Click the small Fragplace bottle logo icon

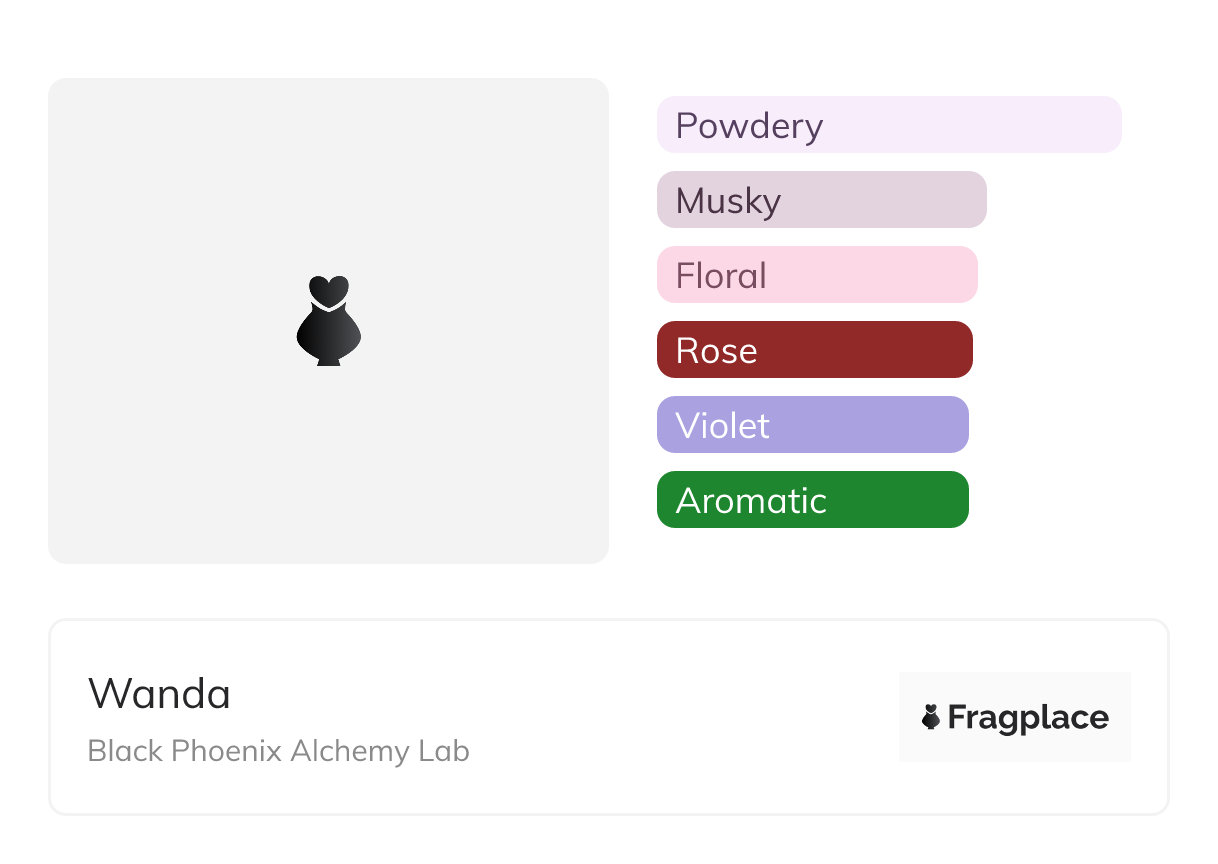tap(931, 717)
